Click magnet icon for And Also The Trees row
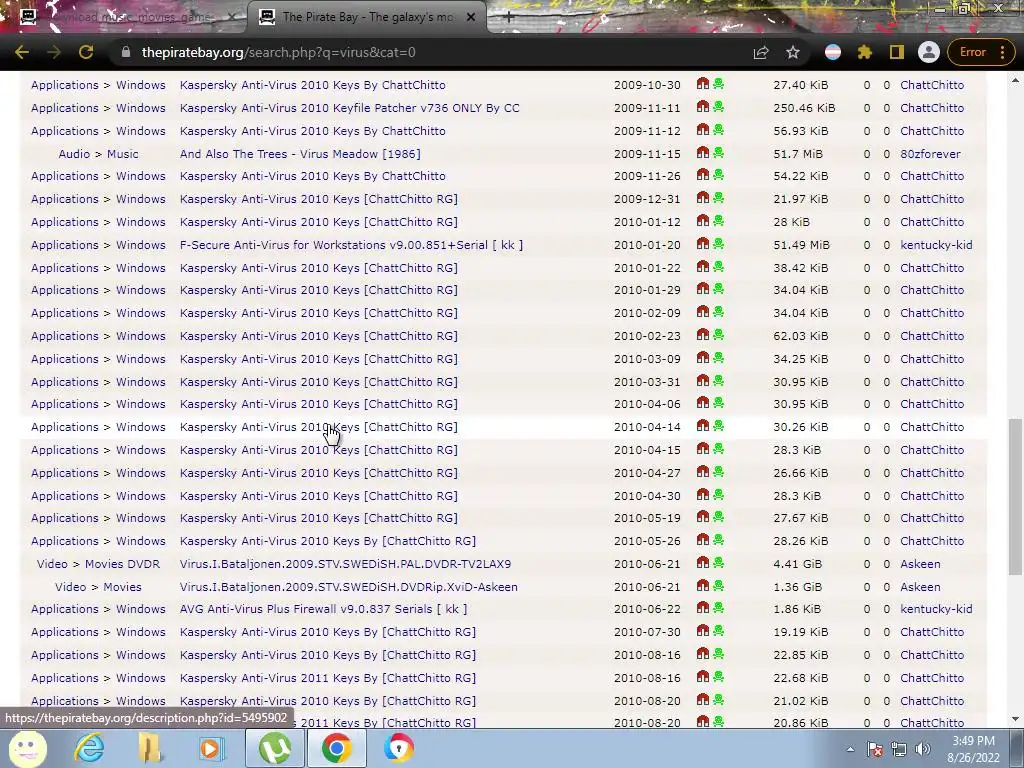This screenshot has width=1024, height=768. [x=703, y=153]
